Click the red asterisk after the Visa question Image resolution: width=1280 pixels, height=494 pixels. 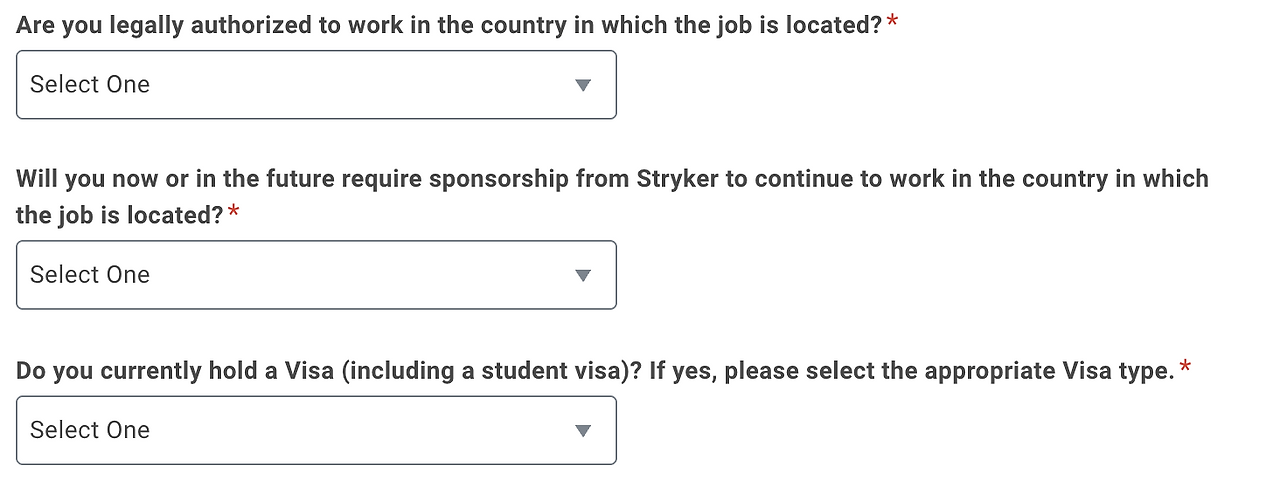1185,370
